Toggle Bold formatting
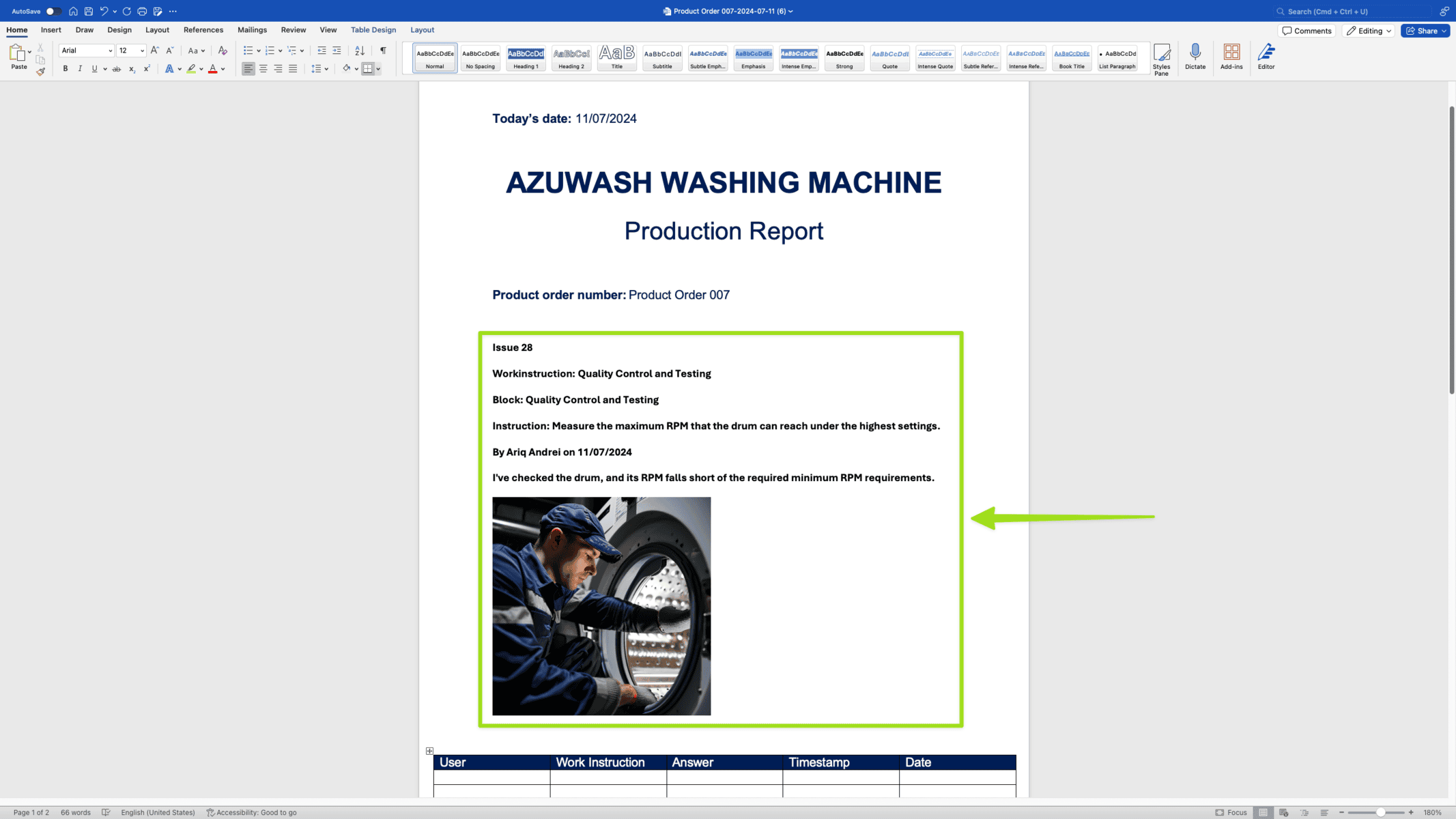 click(x=66, y=69)
